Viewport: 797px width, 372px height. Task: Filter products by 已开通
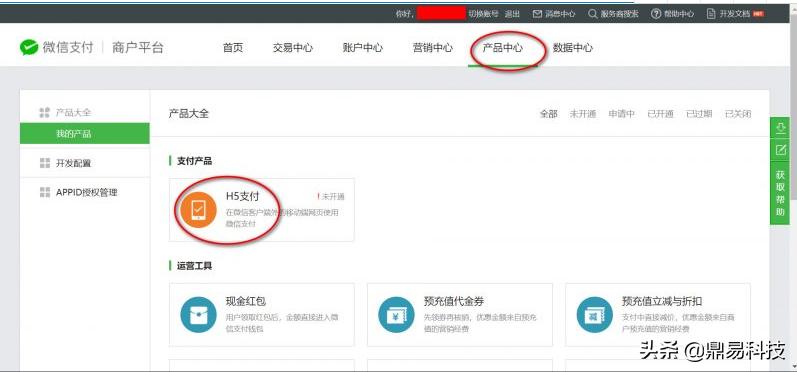click(660, 114)
